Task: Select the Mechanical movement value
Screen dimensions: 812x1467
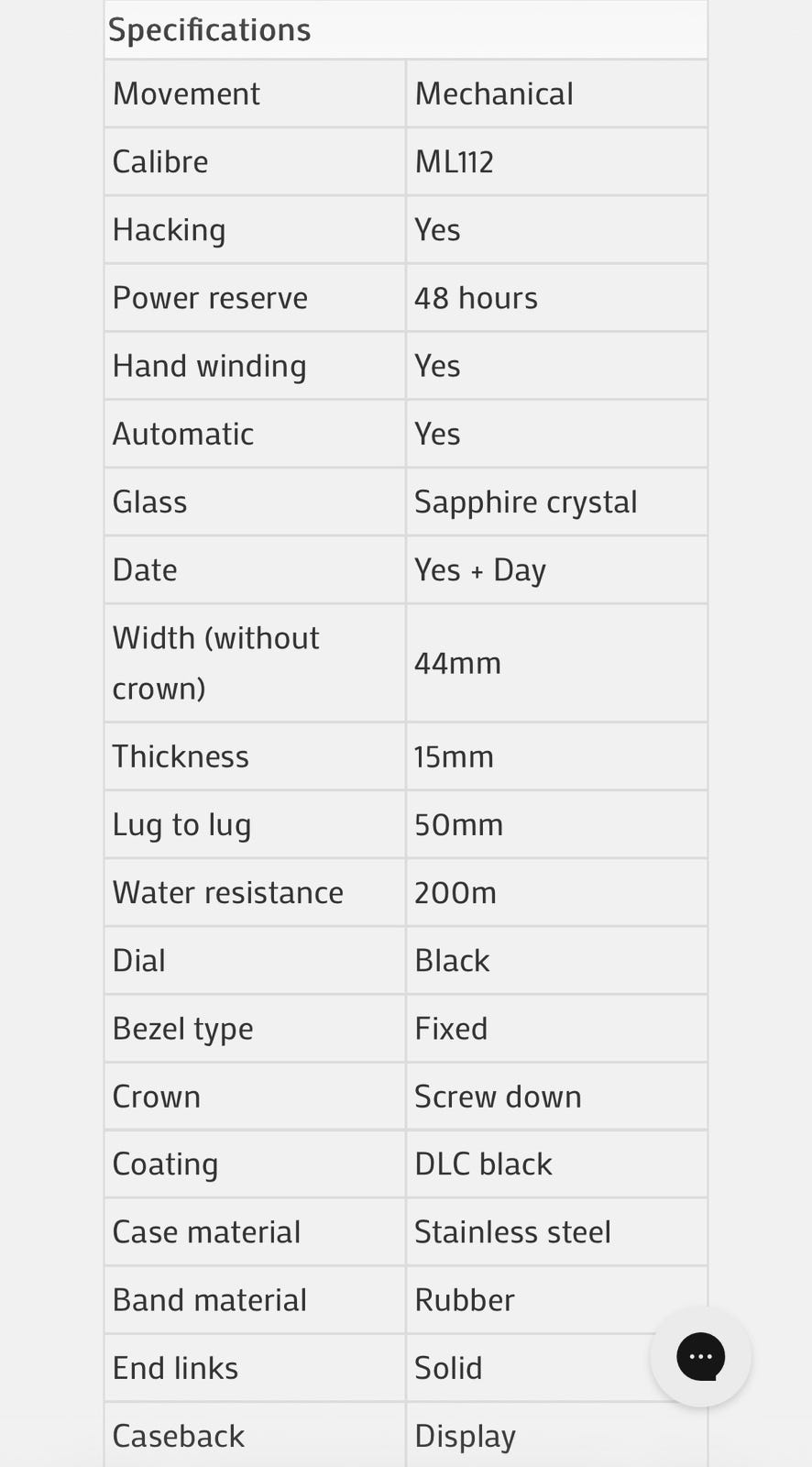Action: [494, 94]
